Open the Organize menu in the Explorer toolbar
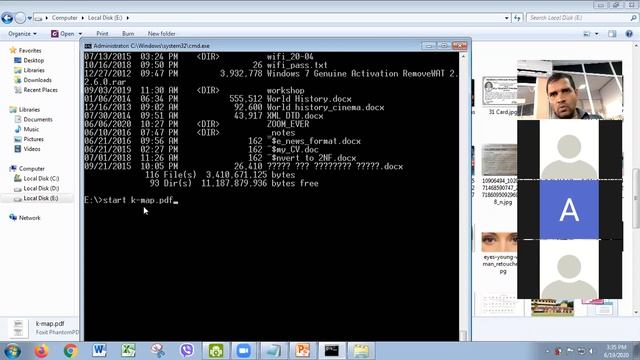The width and height of the screenshot is (640, 360). click(22, 33)
